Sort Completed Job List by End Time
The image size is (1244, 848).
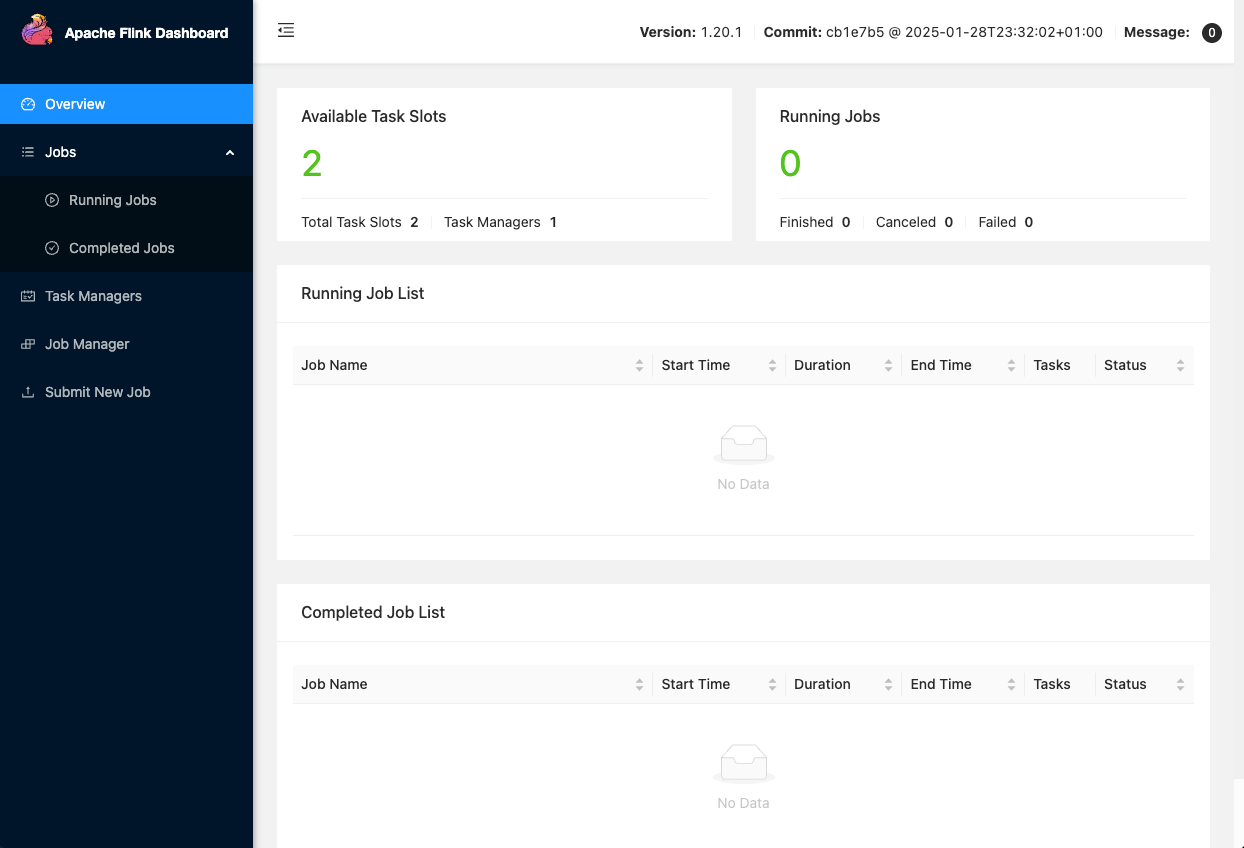tap(1012, 685)
